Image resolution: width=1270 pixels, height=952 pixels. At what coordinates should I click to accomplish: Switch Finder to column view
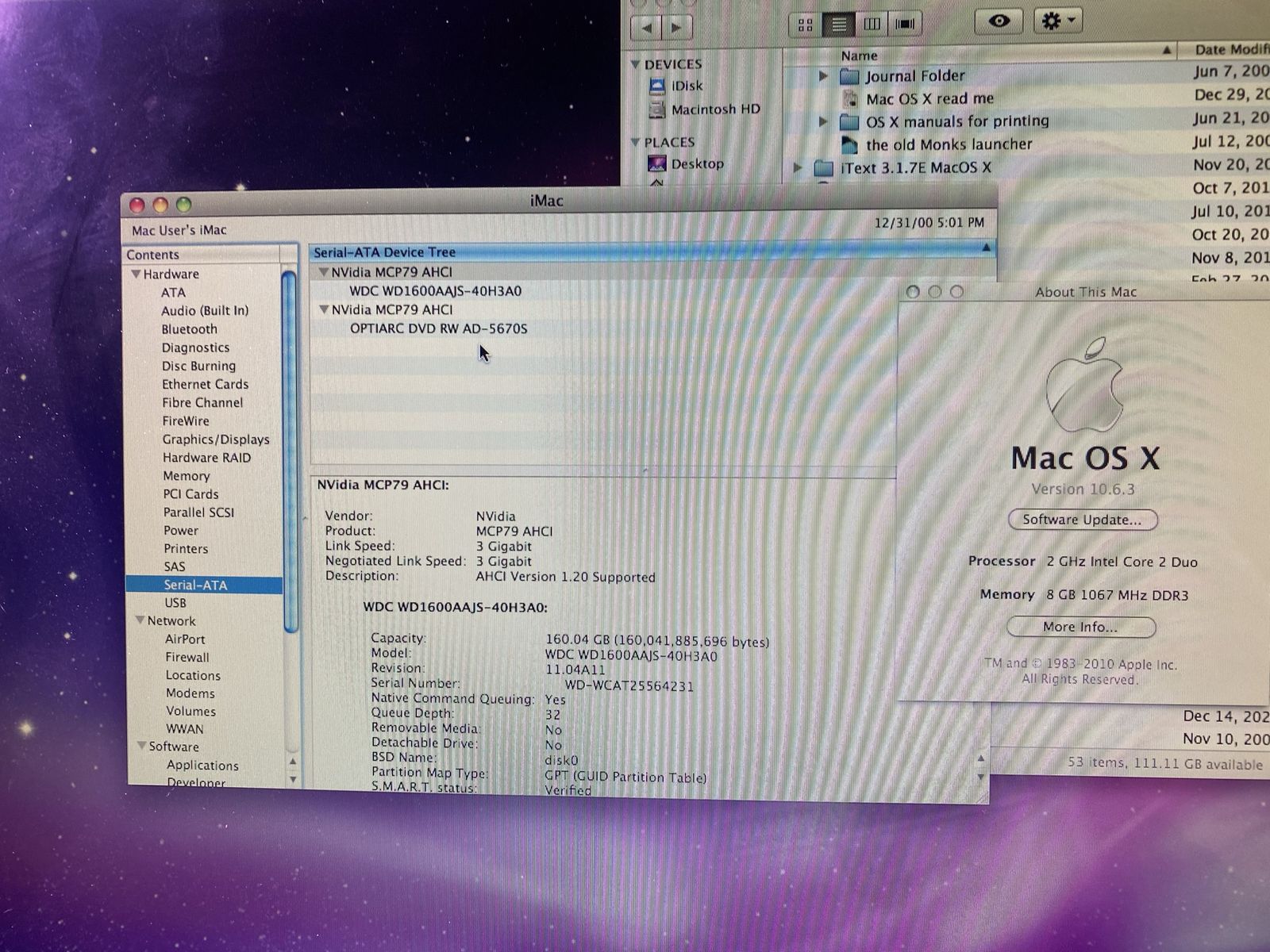point(872,25)
